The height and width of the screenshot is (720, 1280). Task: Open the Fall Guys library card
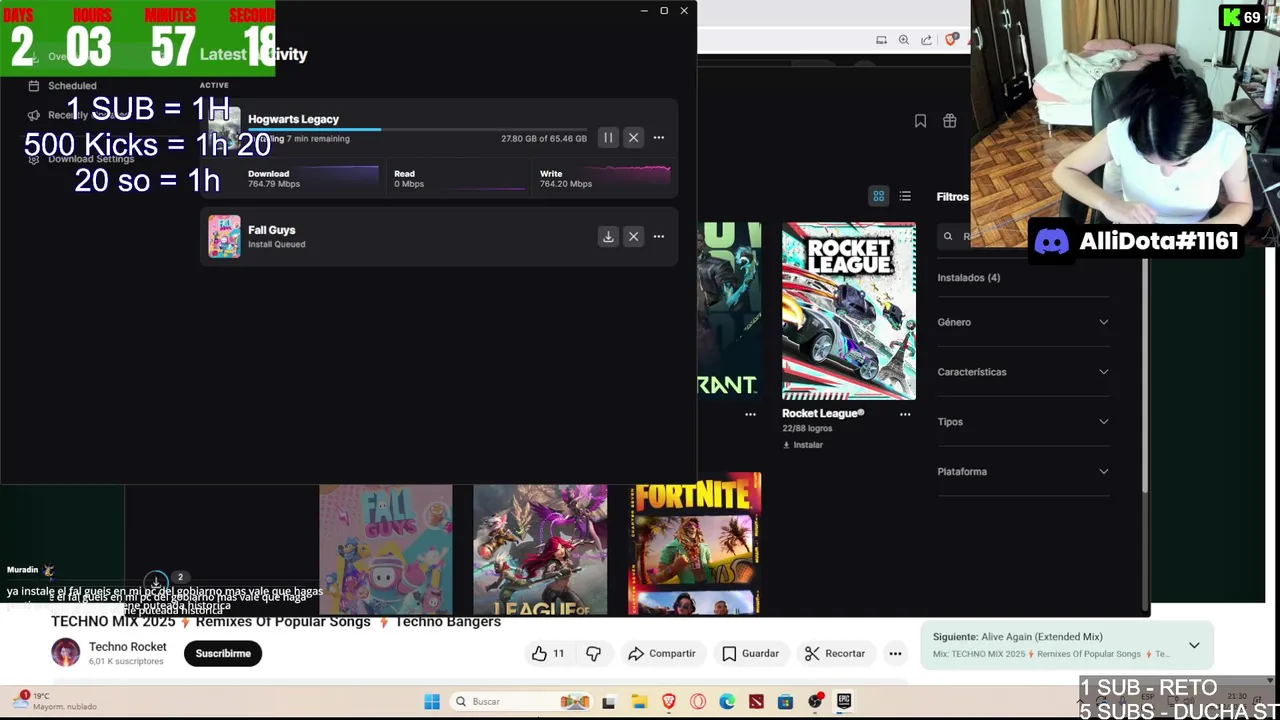(386, 550)
